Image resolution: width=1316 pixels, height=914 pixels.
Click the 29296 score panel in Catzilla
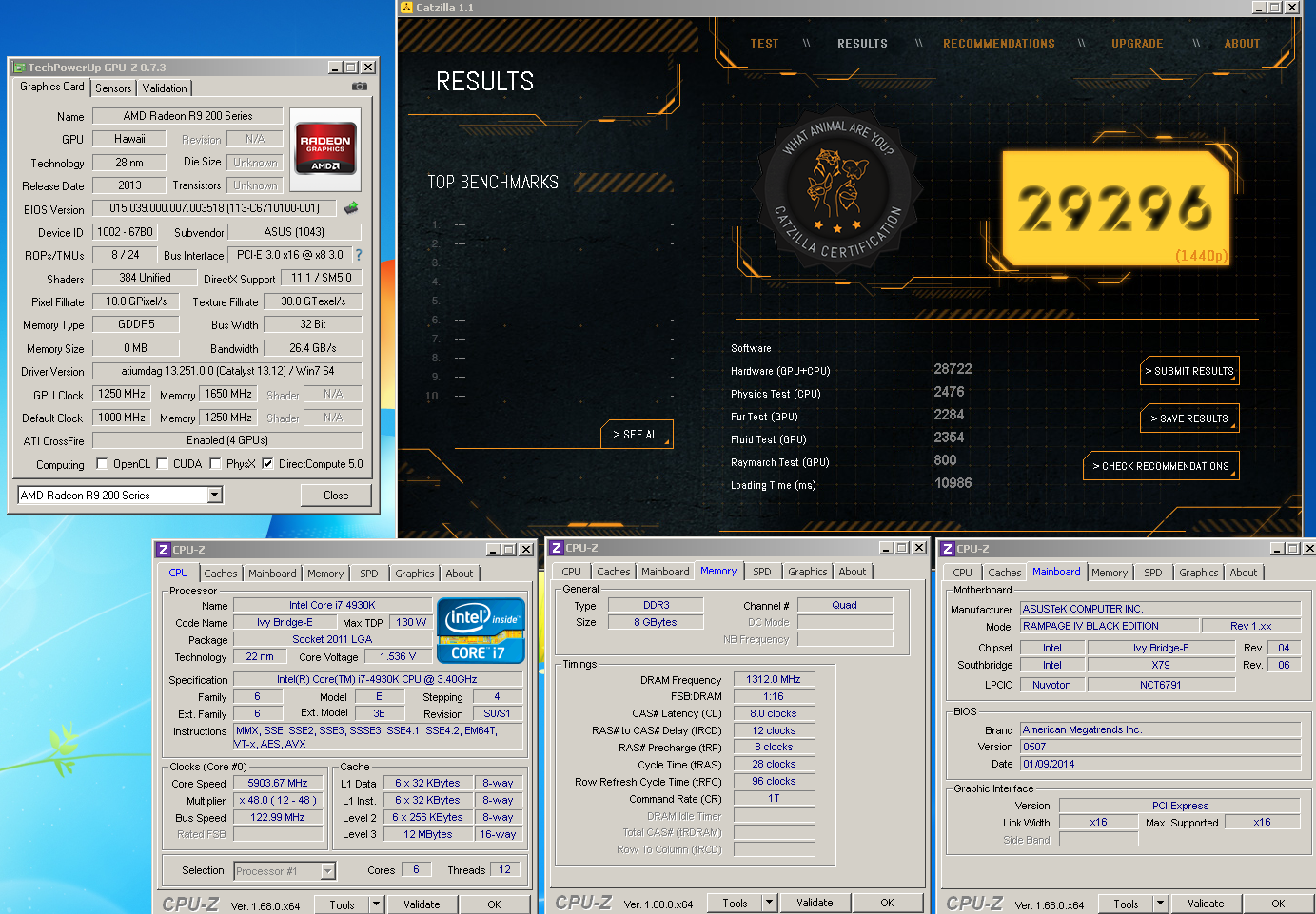click(1115, 209)
